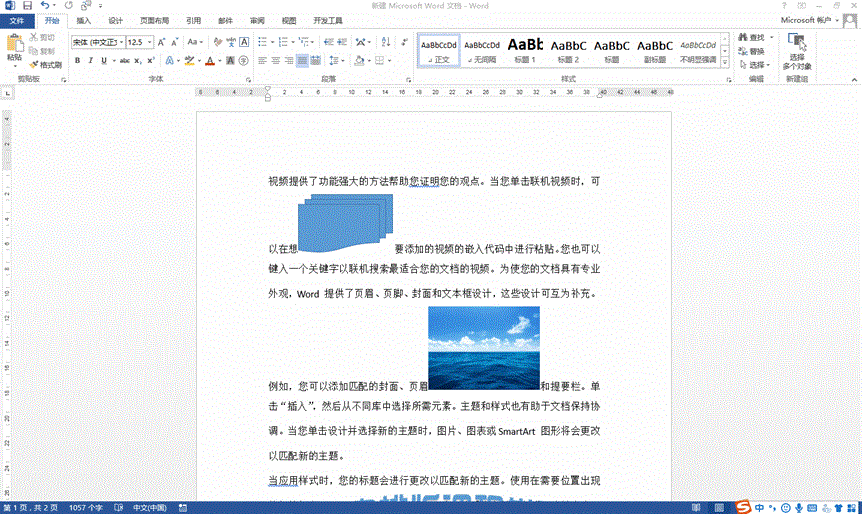Toggle bold formatting
The width and height of the screenshot is (862, 514).
[77, 61]
